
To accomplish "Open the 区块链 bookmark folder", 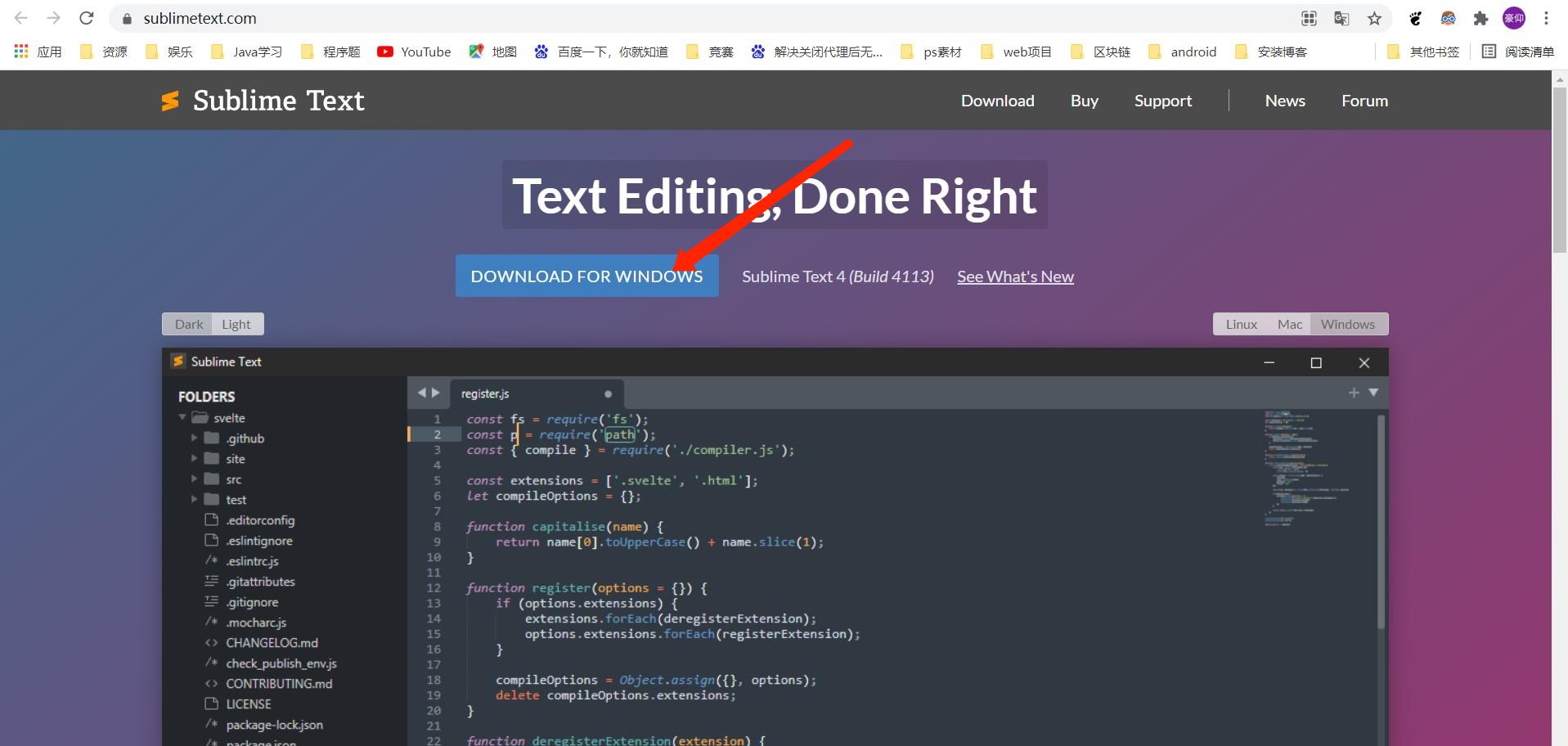I will pos(1100,52).
